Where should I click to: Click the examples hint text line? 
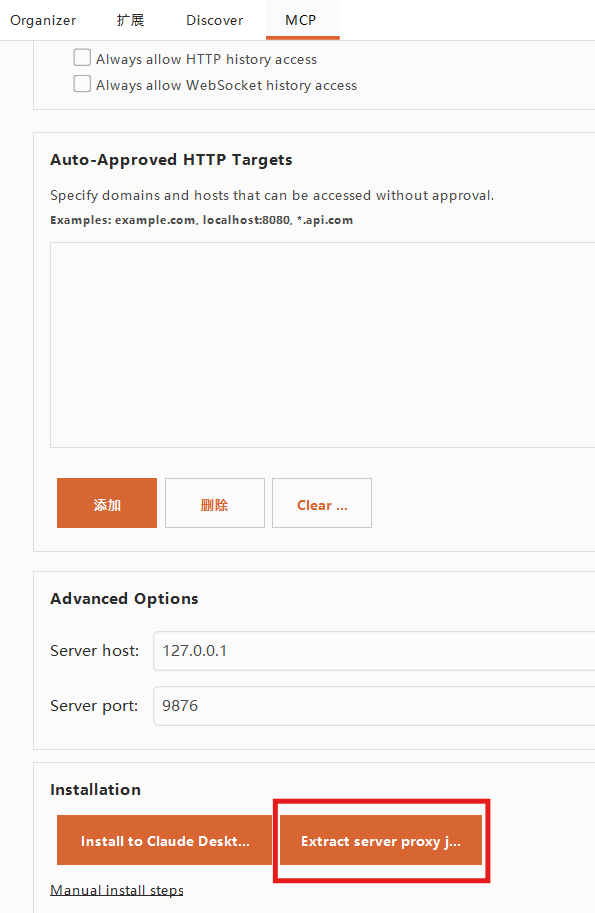coord(201,220)
